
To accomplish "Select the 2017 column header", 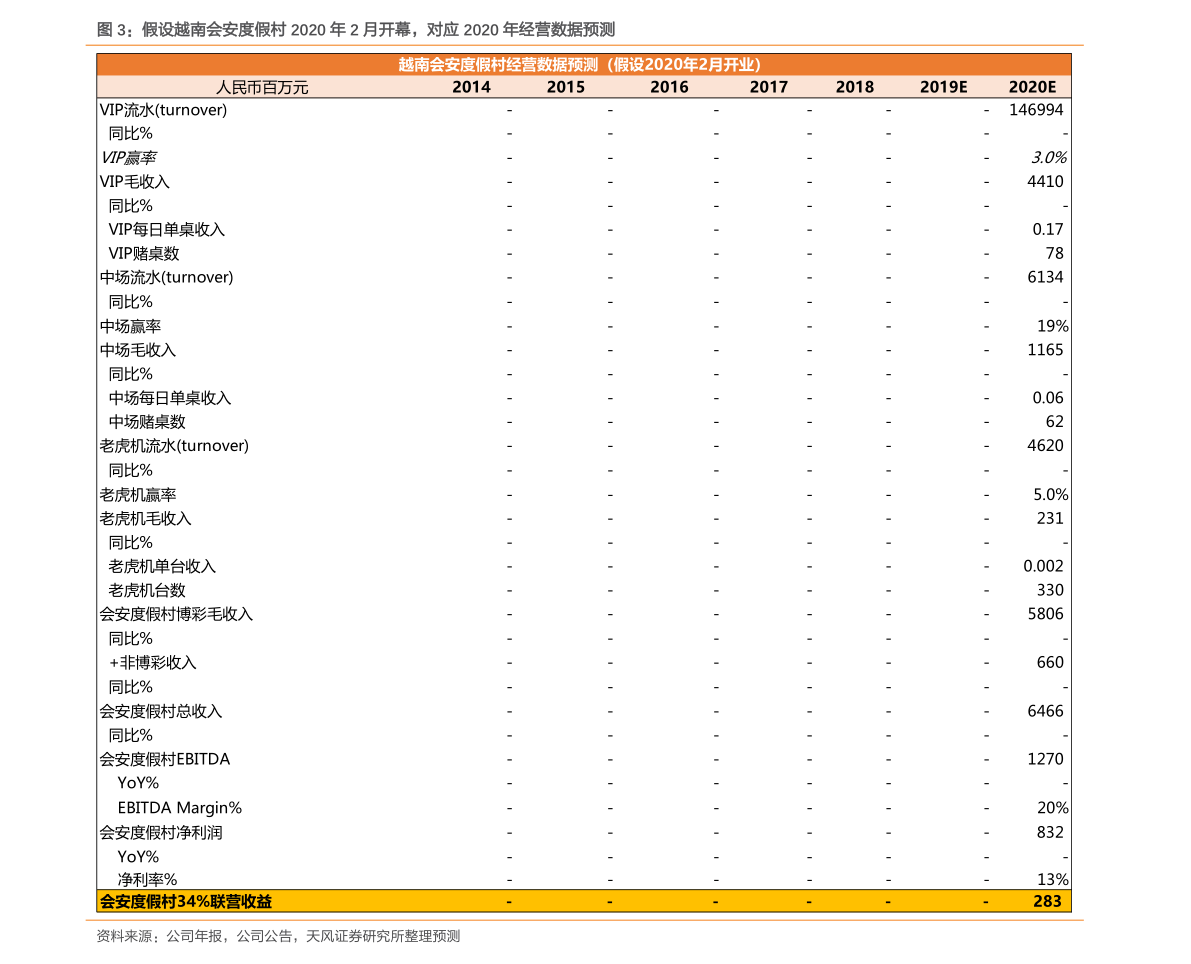I will 768,87.
